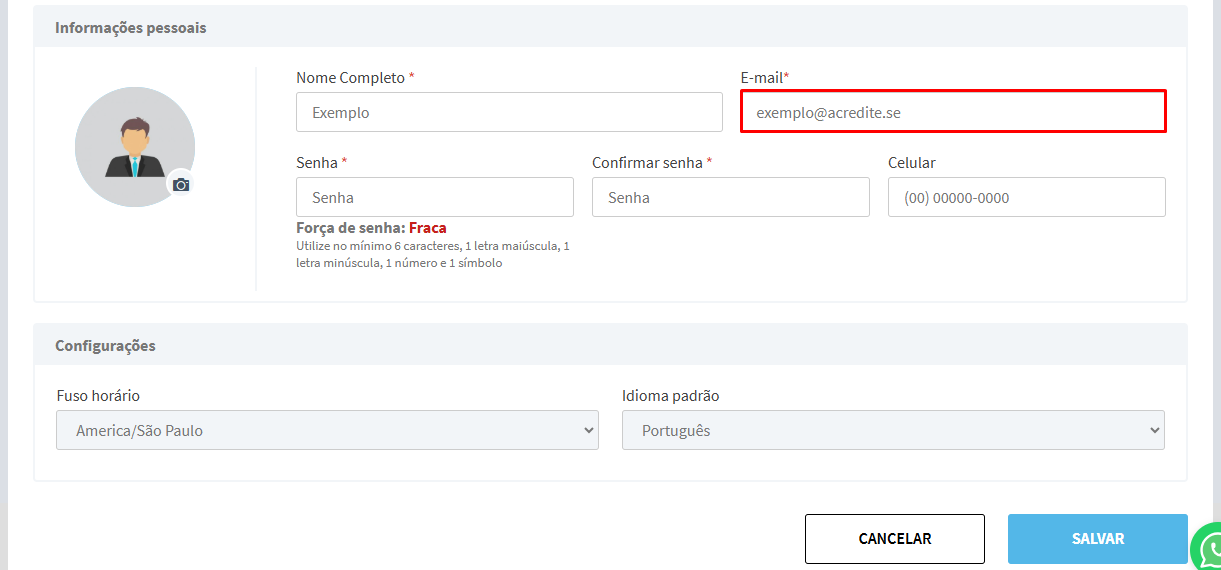Click the Fuso horário label

point(98,396)
